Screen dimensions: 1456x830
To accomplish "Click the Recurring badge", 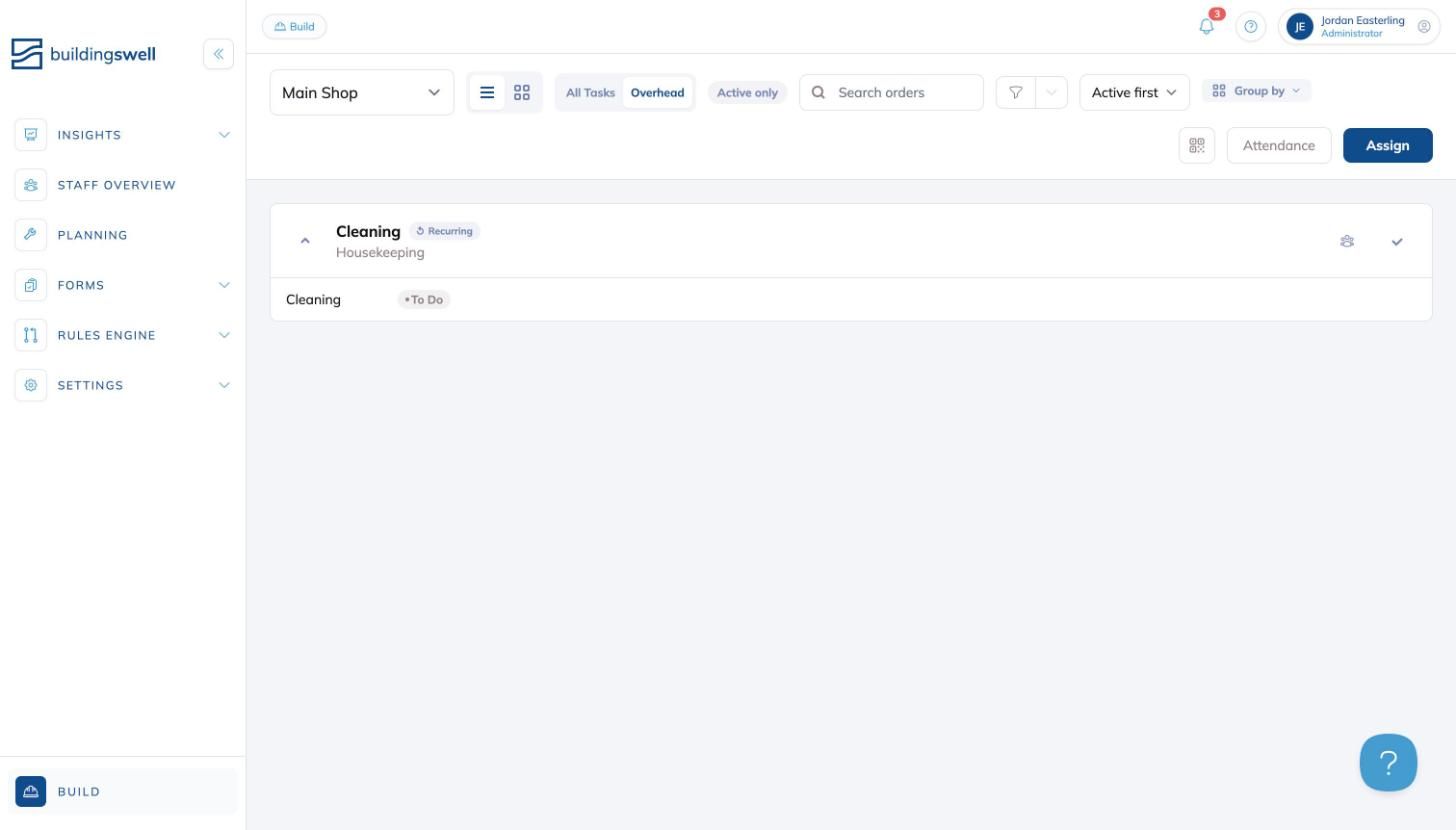I will (x=444, y=231).
